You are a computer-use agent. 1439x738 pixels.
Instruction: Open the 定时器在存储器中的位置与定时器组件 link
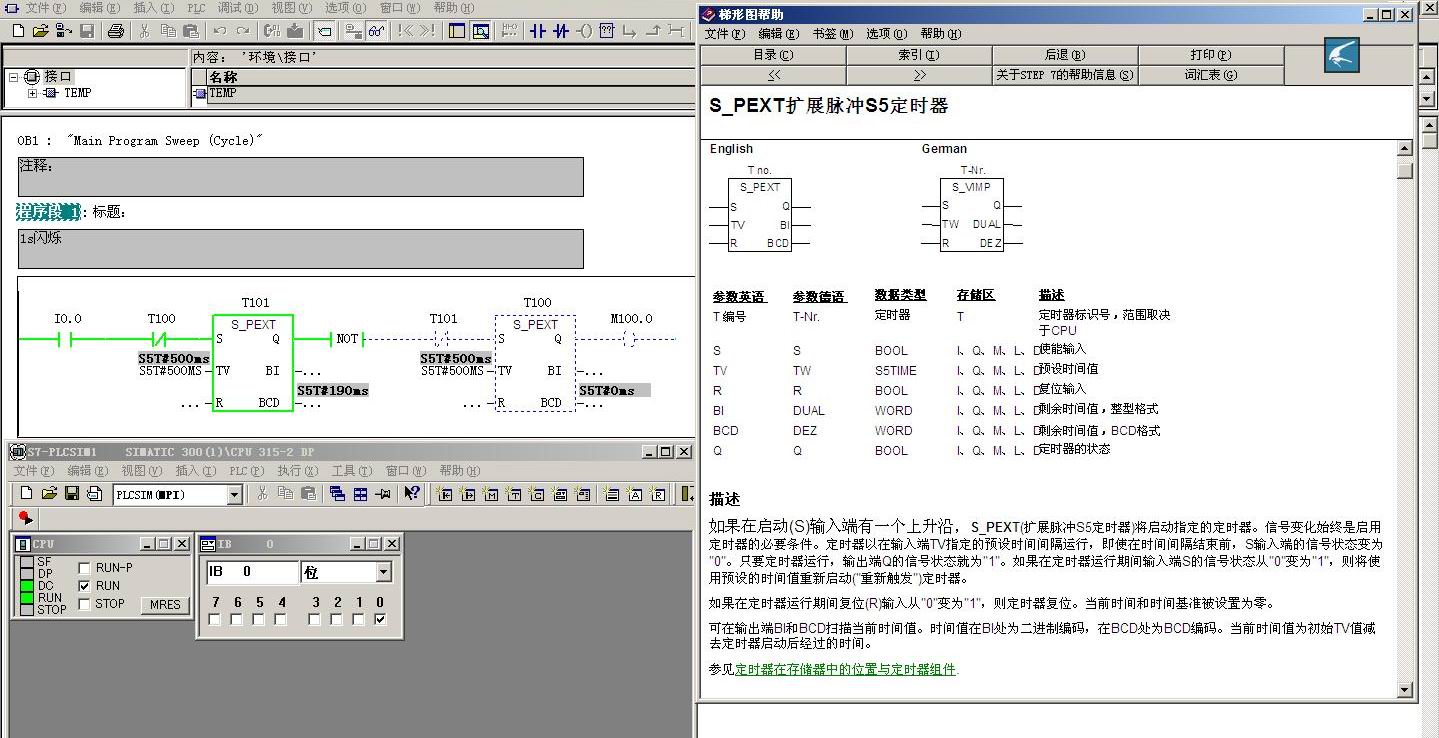pyautogui.click(x=846, y=669)
